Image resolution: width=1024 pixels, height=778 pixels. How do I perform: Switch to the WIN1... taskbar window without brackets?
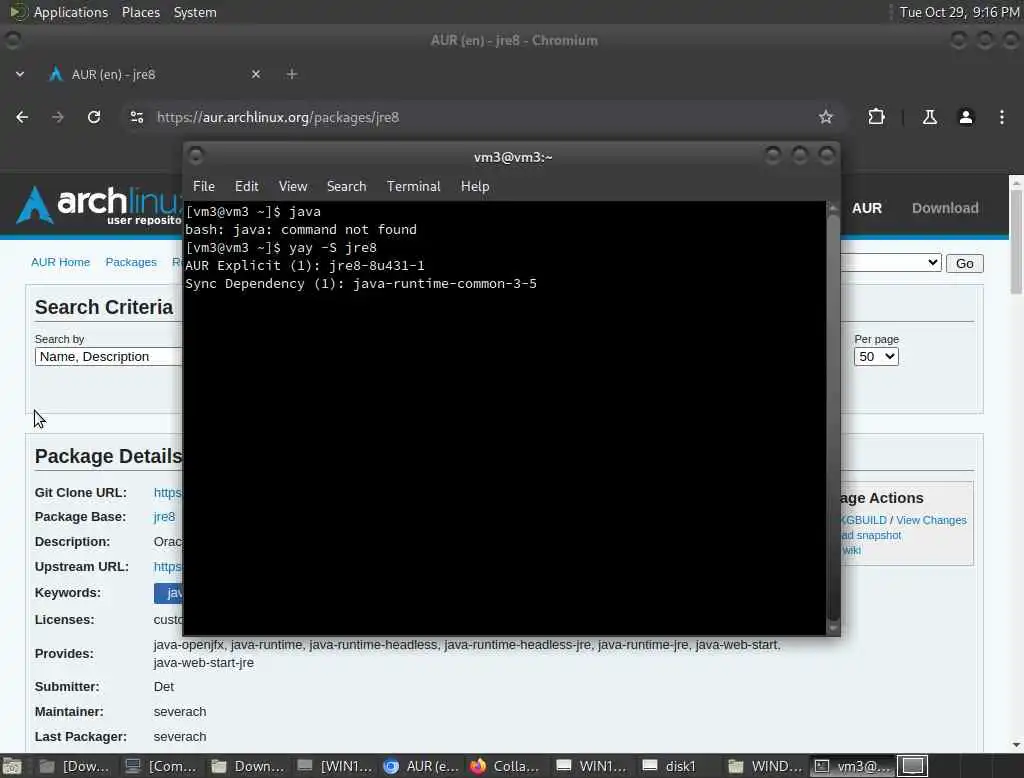pyautogui.click(x=592, y=766)
